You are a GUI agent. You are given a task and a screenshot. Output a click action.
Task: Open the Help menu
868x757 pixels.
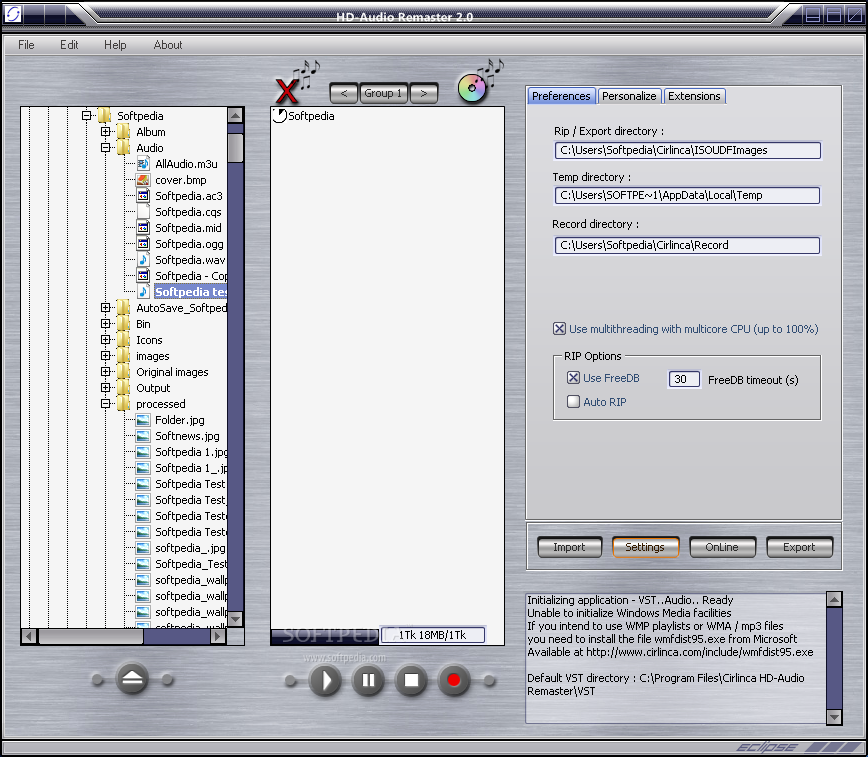(x=115, y=45)
